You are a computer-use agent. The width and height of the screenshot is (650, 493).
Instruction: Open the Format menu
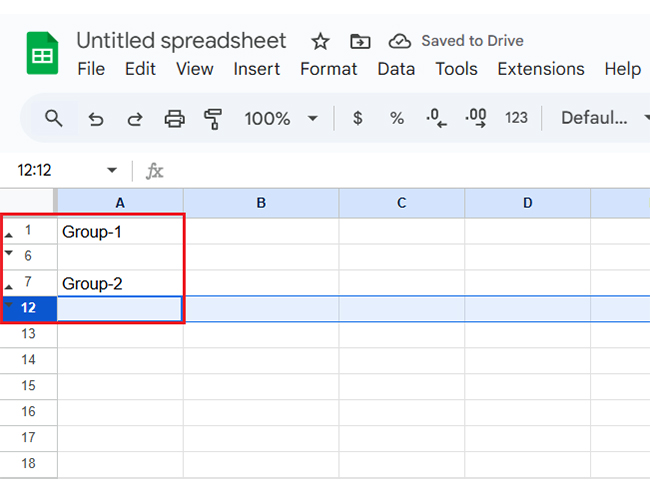tap(328, 69)
